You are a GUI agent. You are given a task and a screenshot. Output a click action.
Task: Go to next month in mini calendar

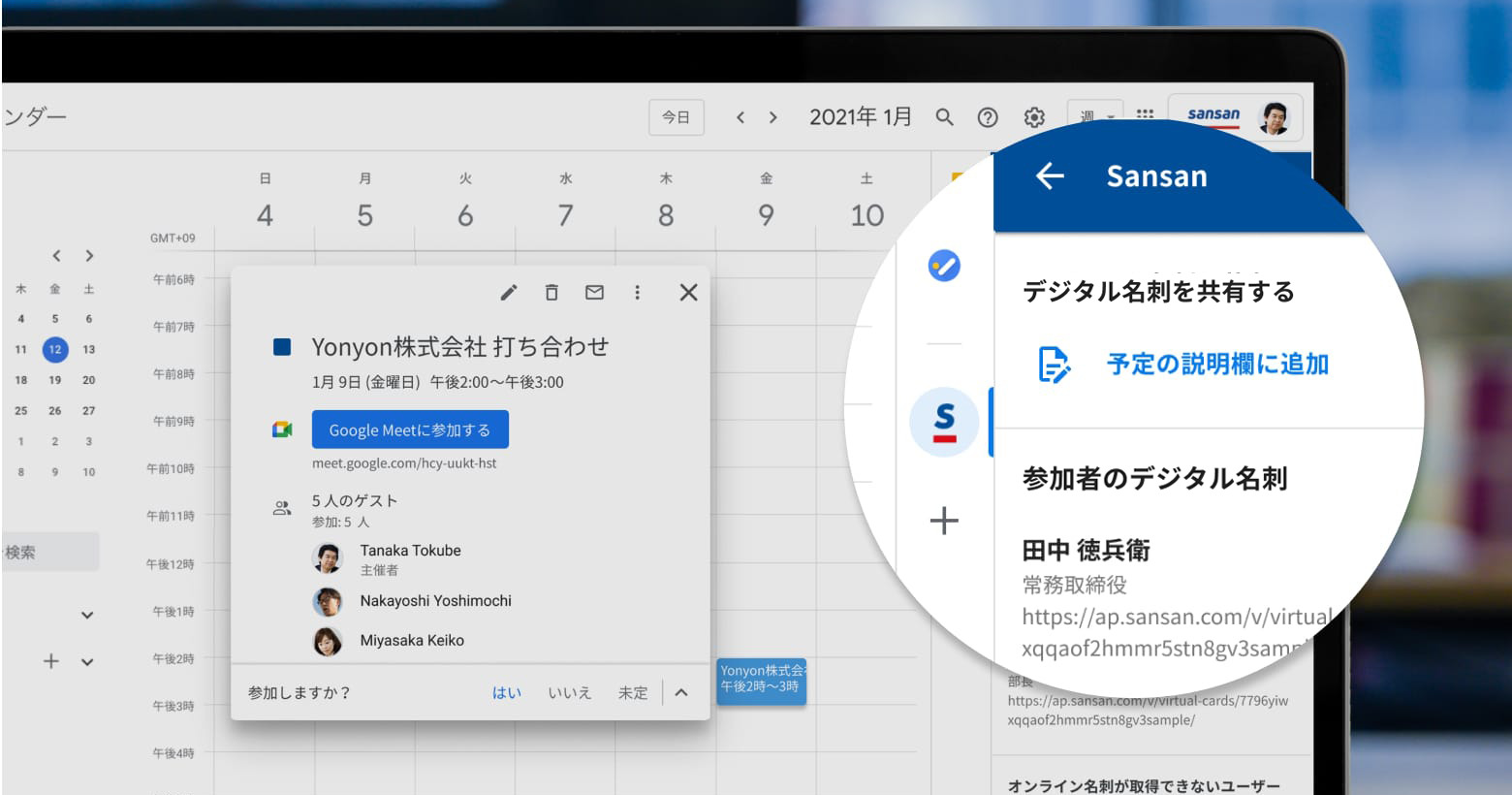pos(89,256)
